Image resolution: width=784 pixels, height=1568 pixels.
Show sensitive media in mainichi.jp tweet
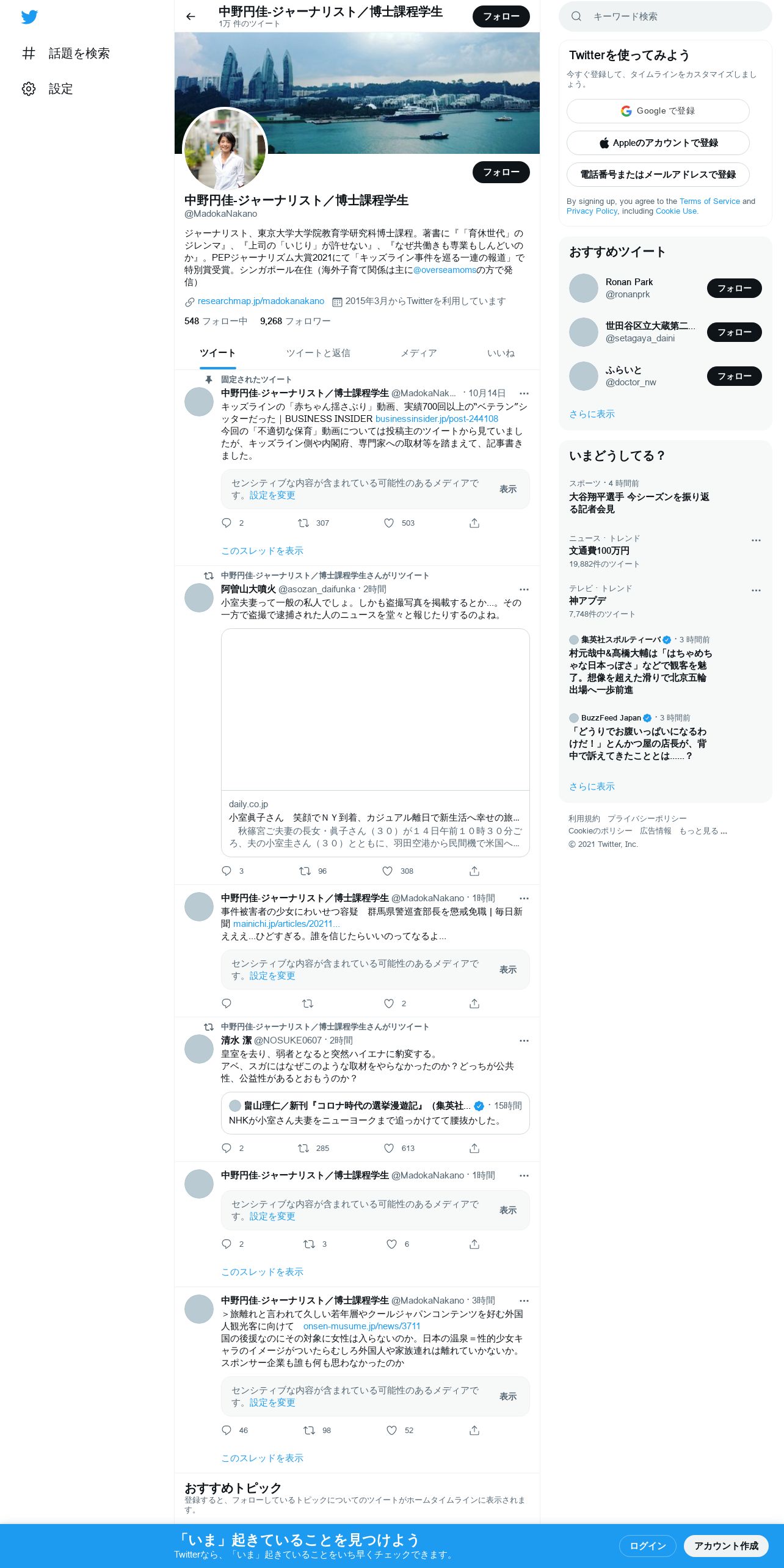pos(508,970)
